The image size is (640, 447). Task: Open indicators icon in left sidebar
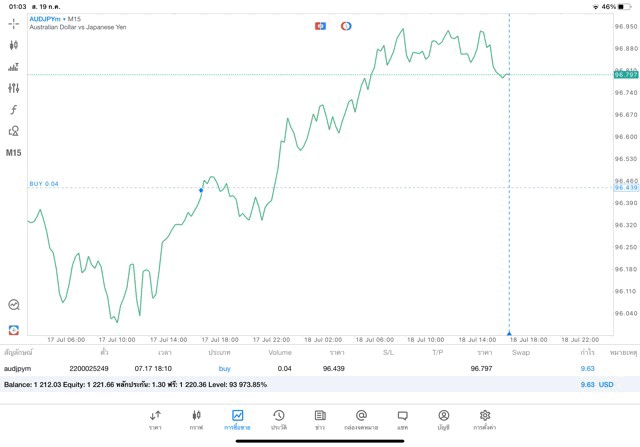click(14, 66)
